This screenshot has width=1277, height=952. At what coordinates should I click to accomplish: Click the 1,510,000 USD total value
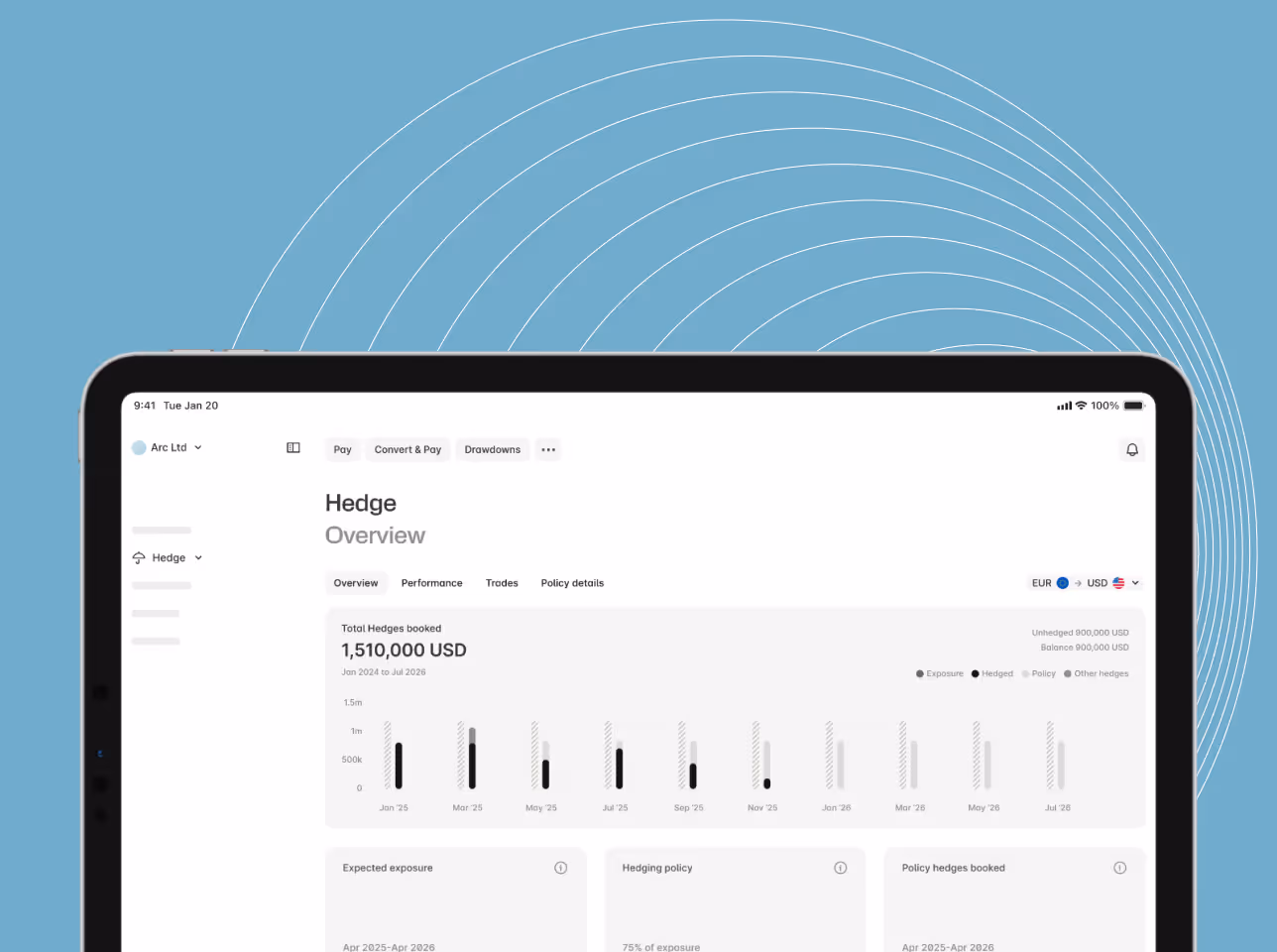[x=404, y=651]
